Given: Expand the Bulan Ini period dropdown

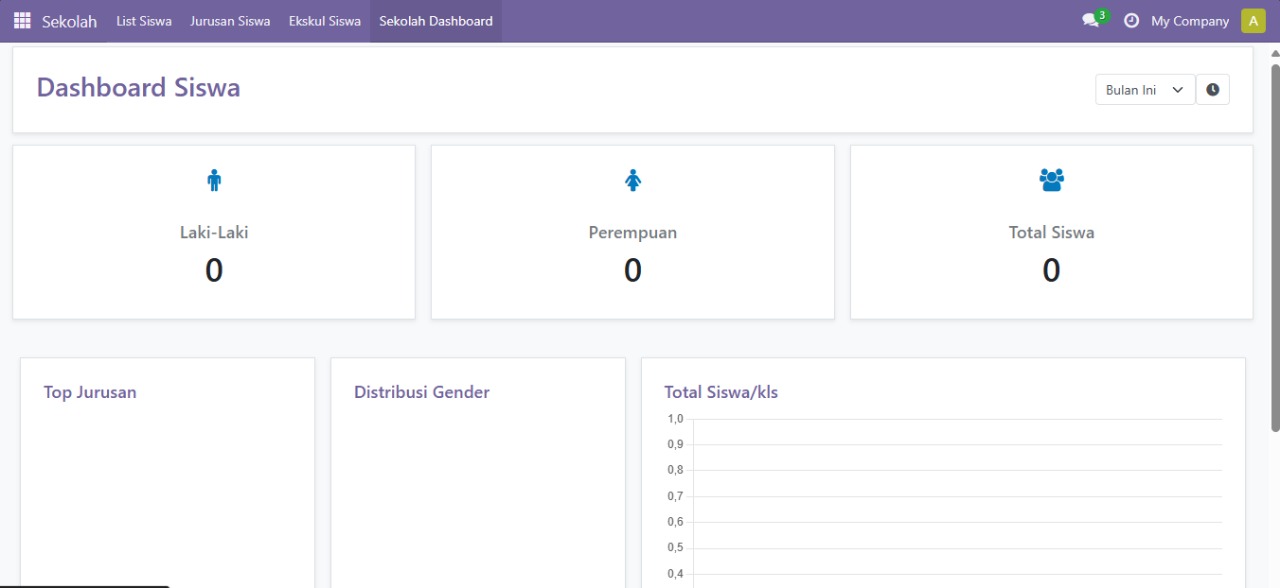Looking at the screenshot, I should (1144, 90).
